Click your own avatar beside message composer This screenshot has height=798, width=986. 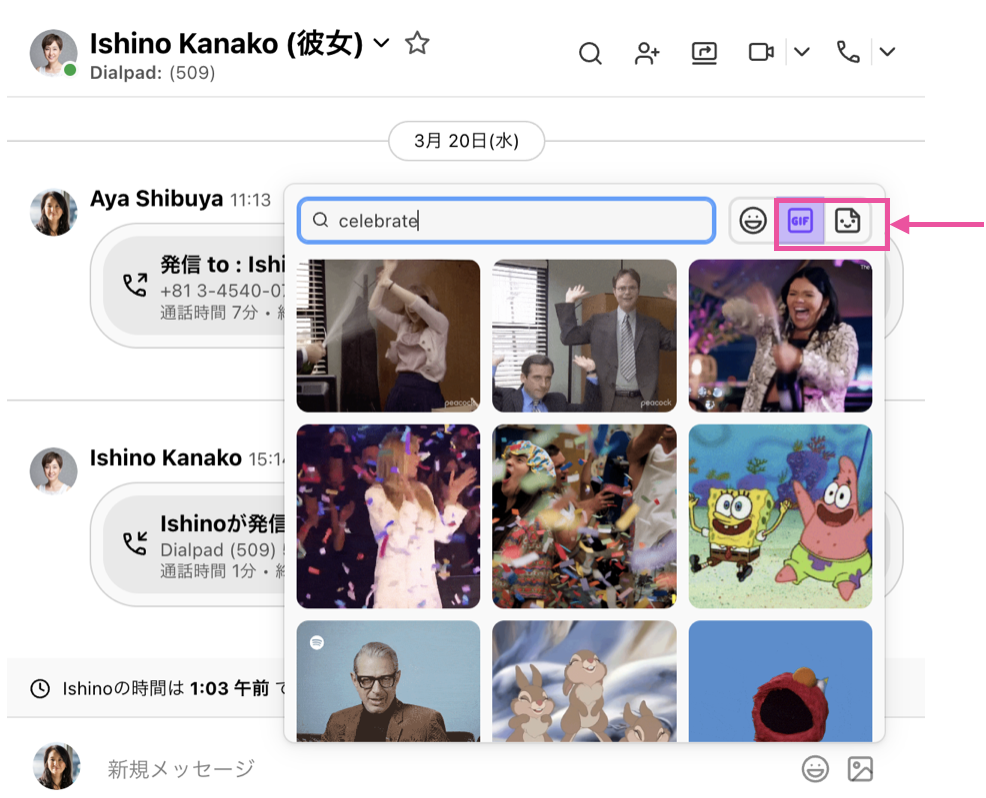pos(57,767)
